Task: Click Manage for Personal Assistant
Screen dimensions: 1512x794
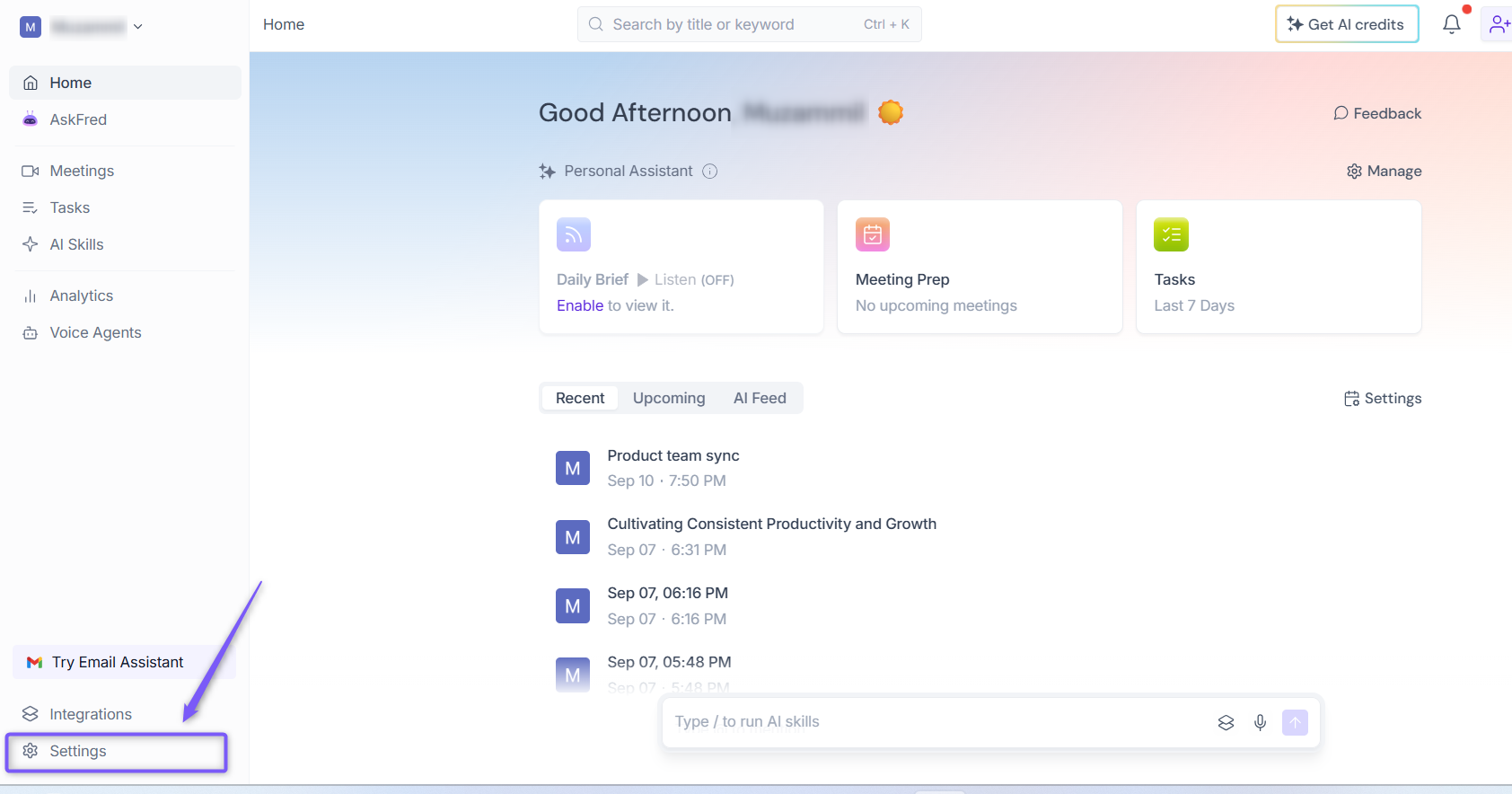Action: (x=1384, y=171)
